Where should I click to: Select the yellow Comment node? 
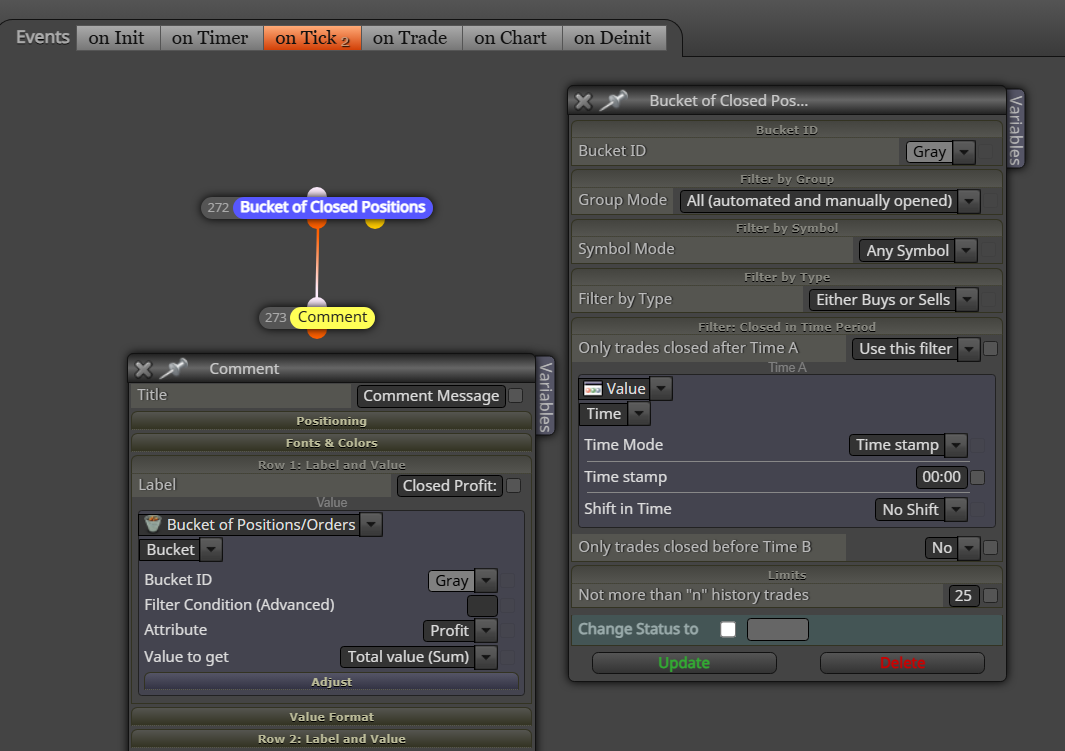(332, 317)
